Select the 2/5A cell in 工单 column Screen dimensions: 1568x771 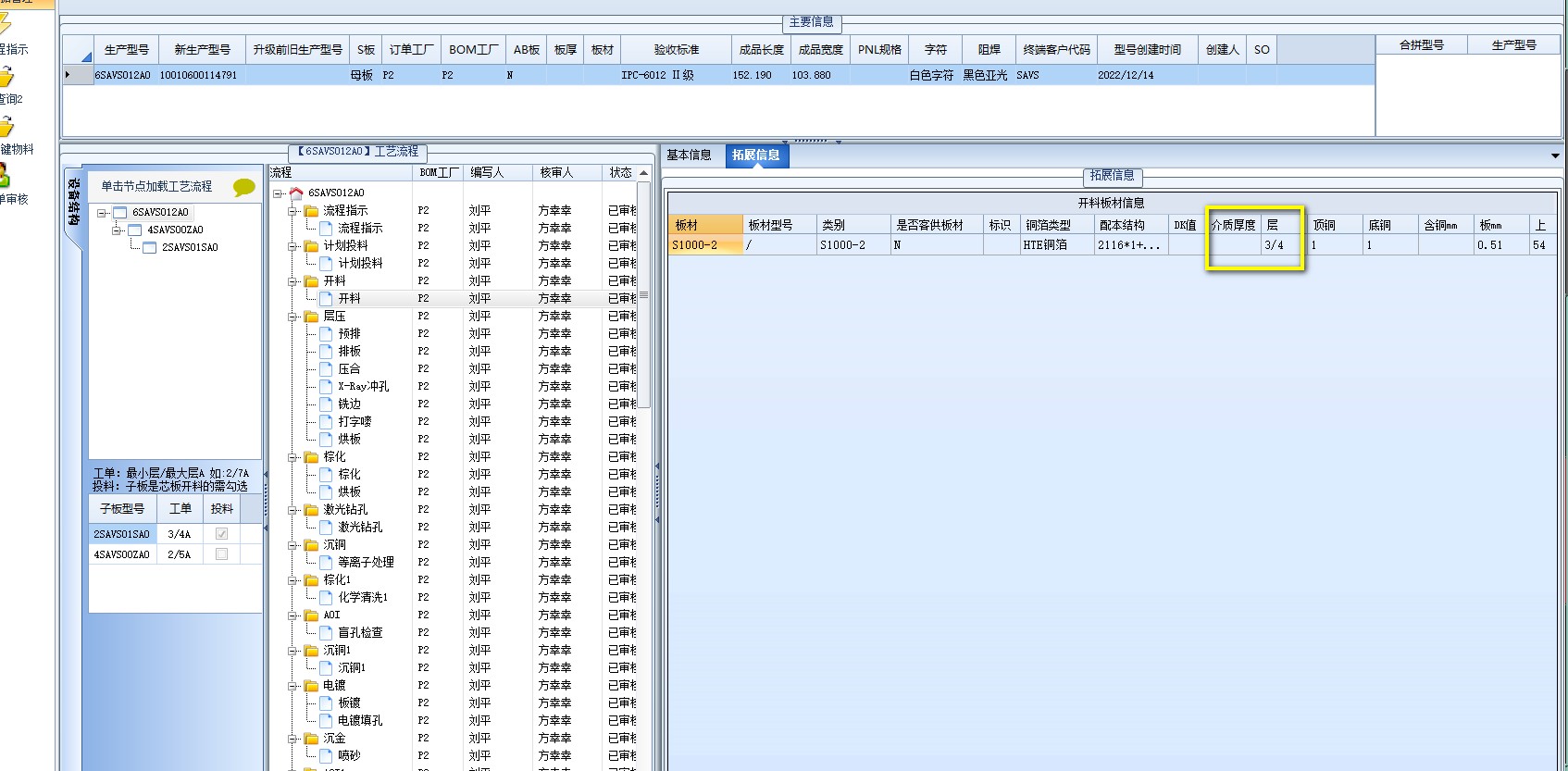pyautogui.click(x=180, y=554)
